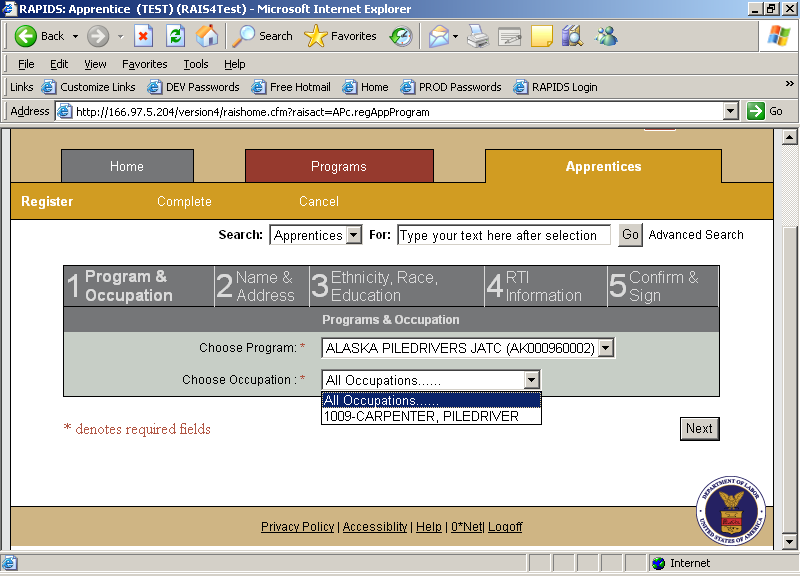Image resolution: width=800 pixels, height=576 pixels.
Task: Click the scrollbar down arrow
Action: coord(789,541)
